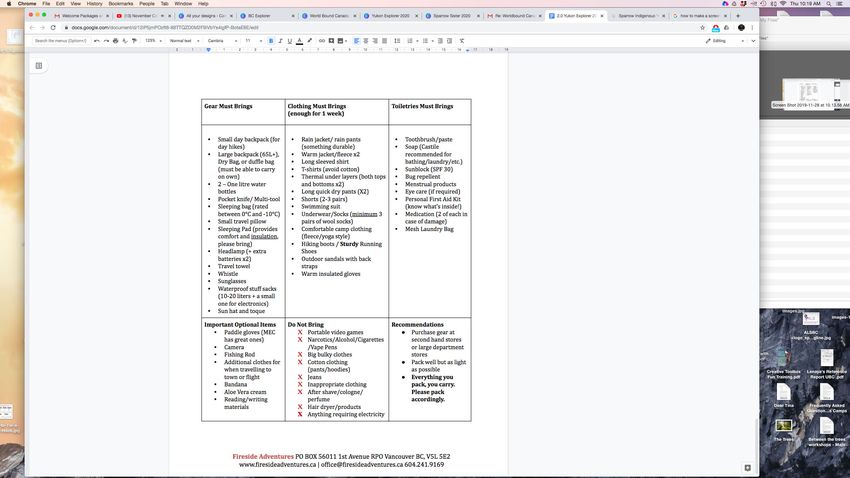This screenshot has width=850, height=478.
Task: Increase paragraph indent
Action: (449, 41)
